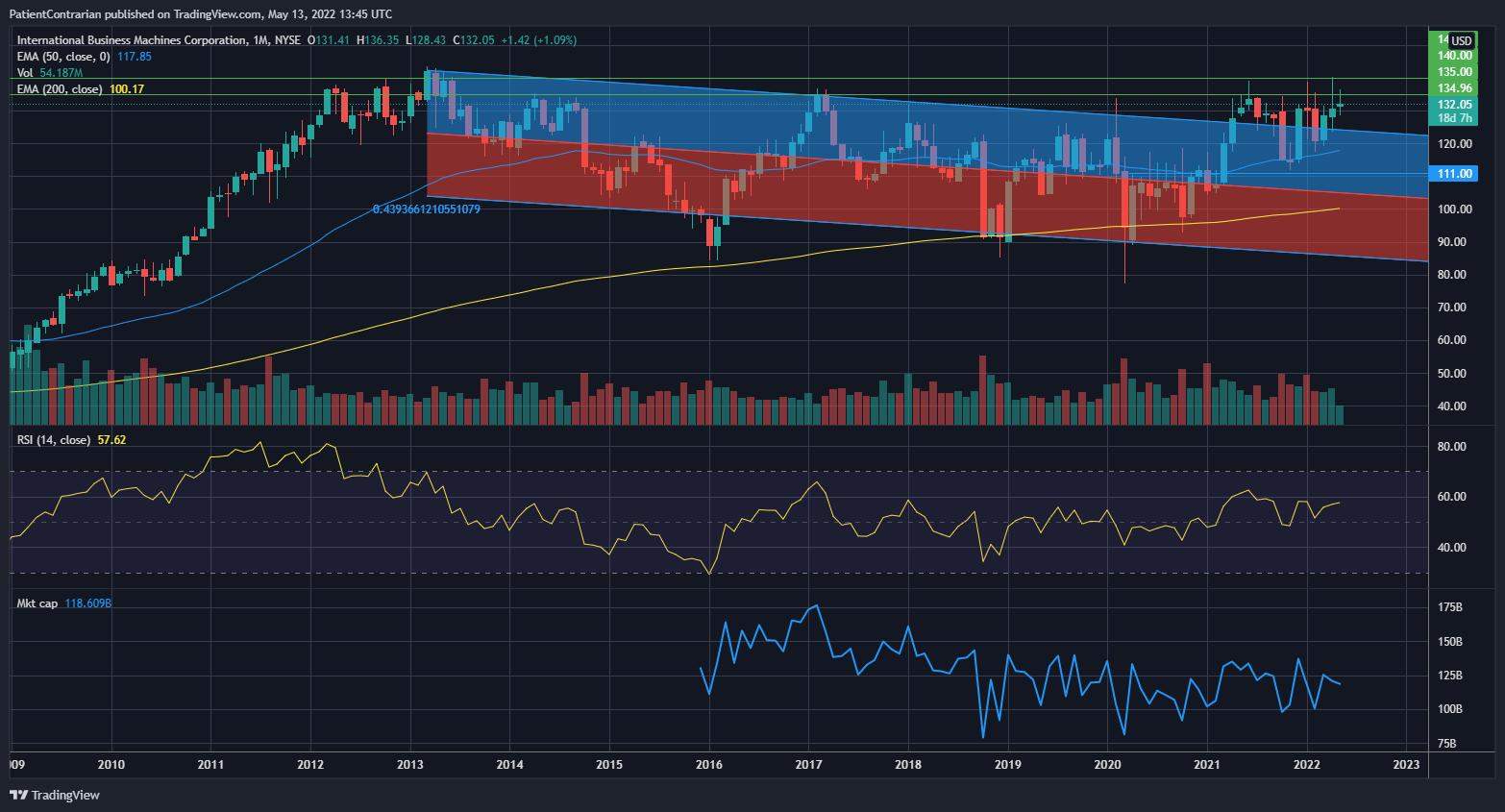Click the 100B market cap axis label
1505x812 pixels.
pos(1450,709)
